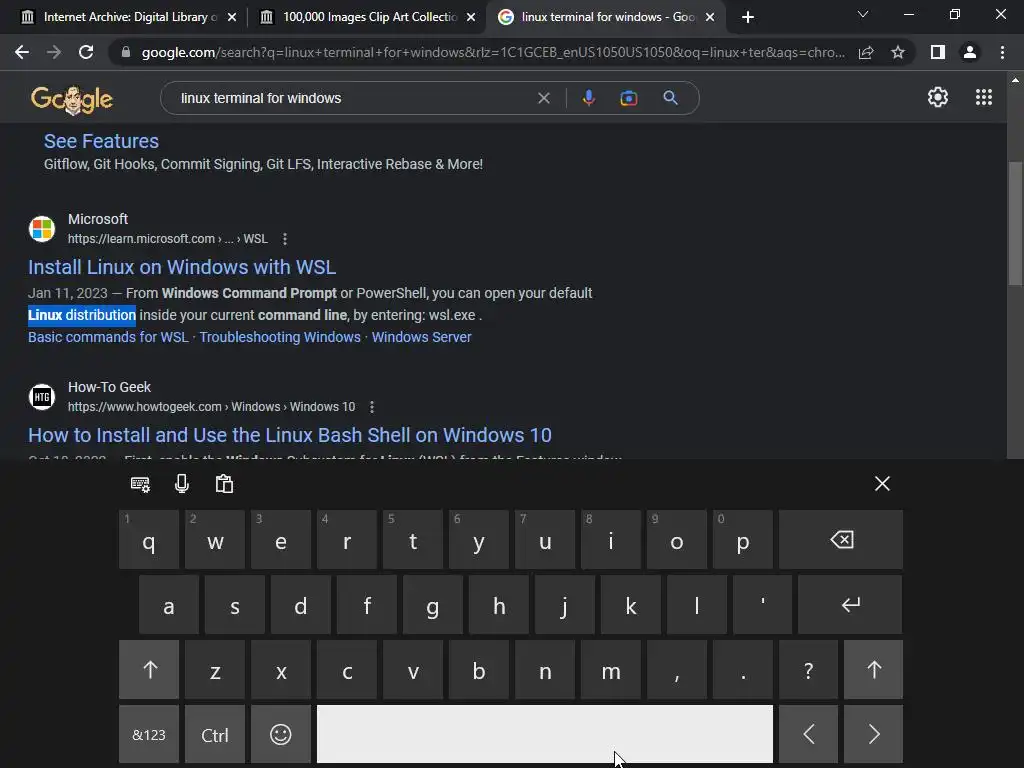Screen dimensions: 1024x768
Task: Open keyboard settings on touch keyboard
Action: [x=140, y=484]
